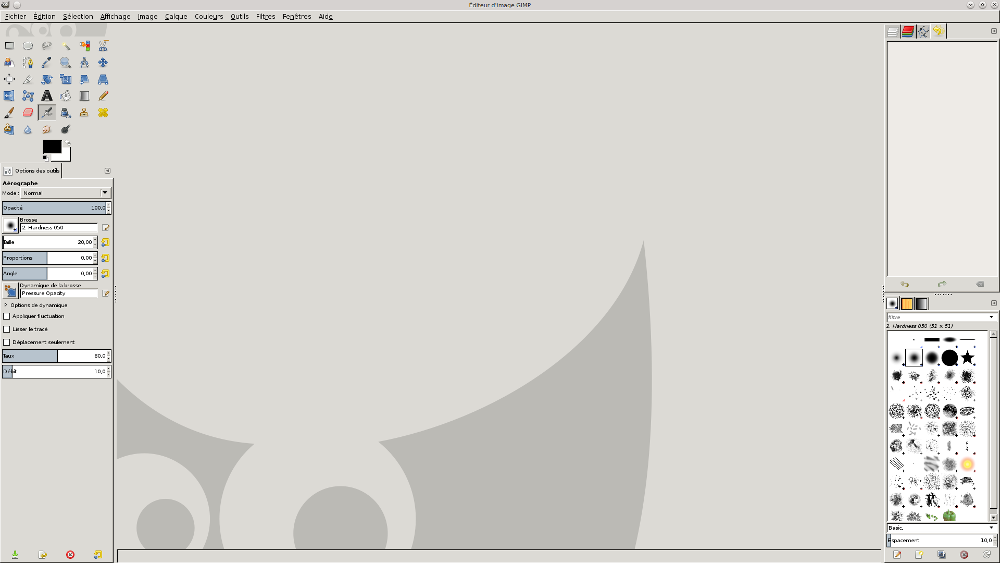Switch to the Layers dock tab
Image resolution: width=1000 pixels, height=563 pixels.
893,31
